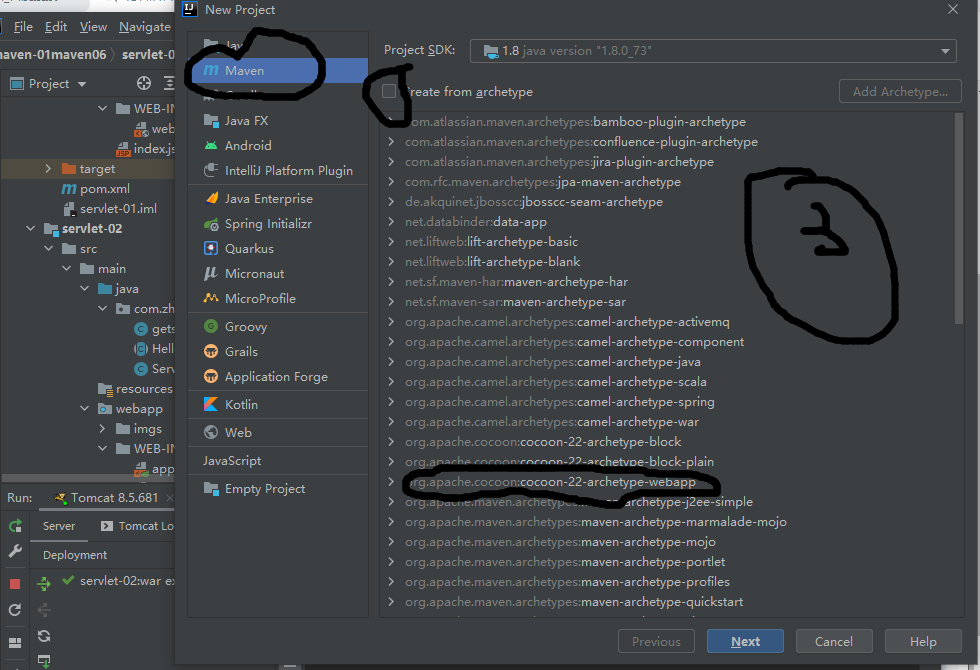
Task: Click the Next button
Action: point(745,641)
